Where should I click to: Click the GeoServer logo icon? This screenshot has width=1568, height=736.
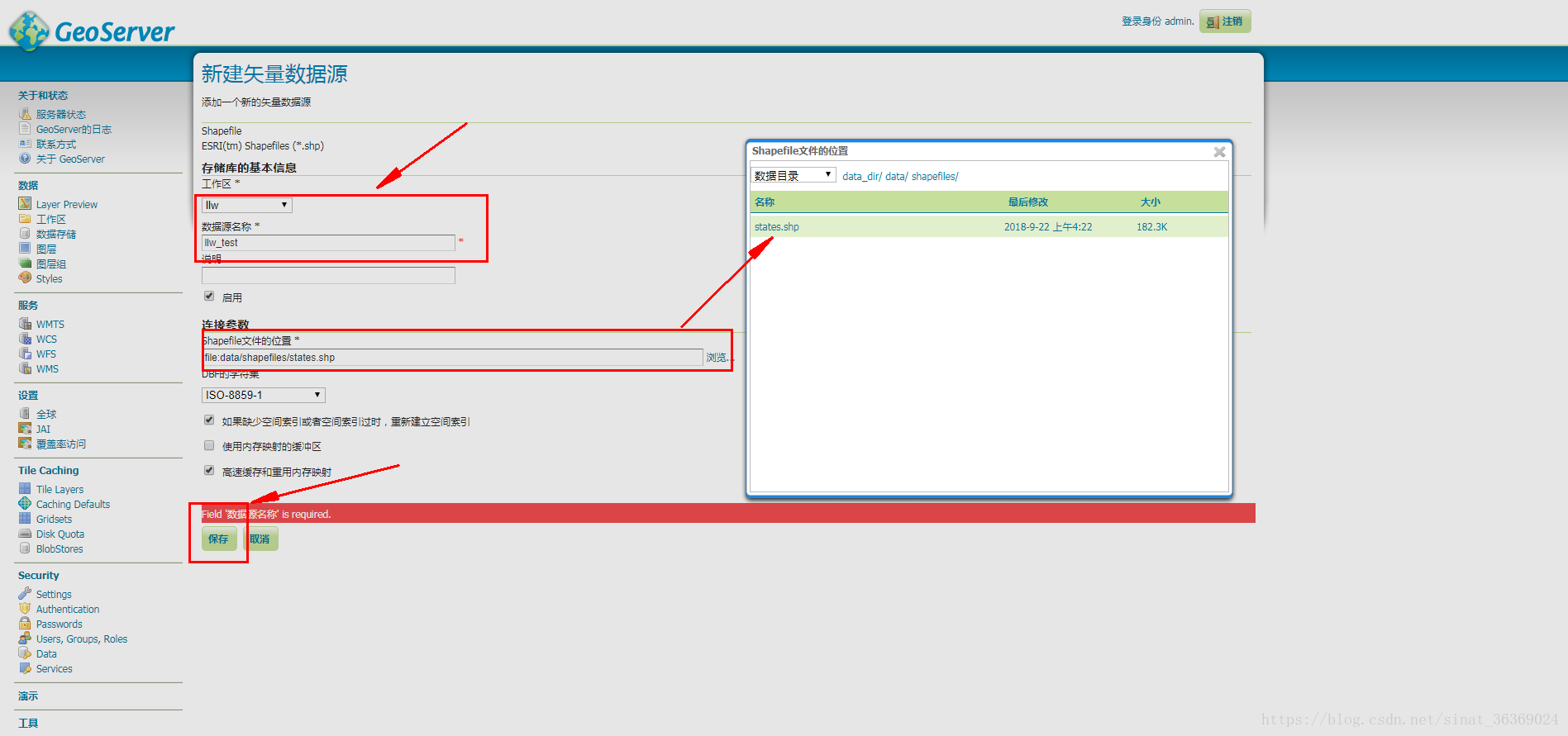(x=30, y=31)
